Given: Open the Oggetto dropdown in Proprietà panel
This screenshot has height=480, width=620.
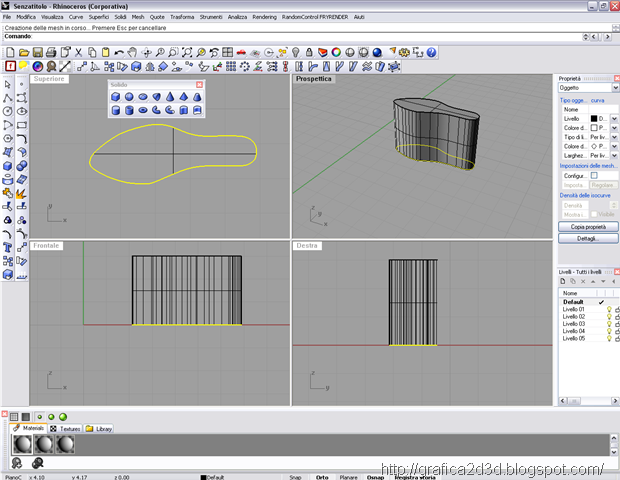Looking at the screenshot, I should coord(614,88).
